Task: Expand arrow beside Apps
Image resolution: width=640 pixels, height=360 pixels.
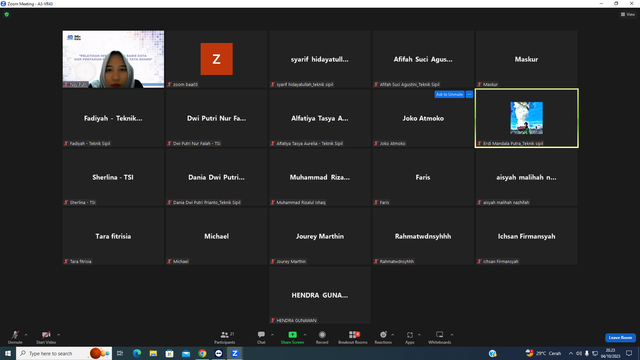Action: point(419,335)
